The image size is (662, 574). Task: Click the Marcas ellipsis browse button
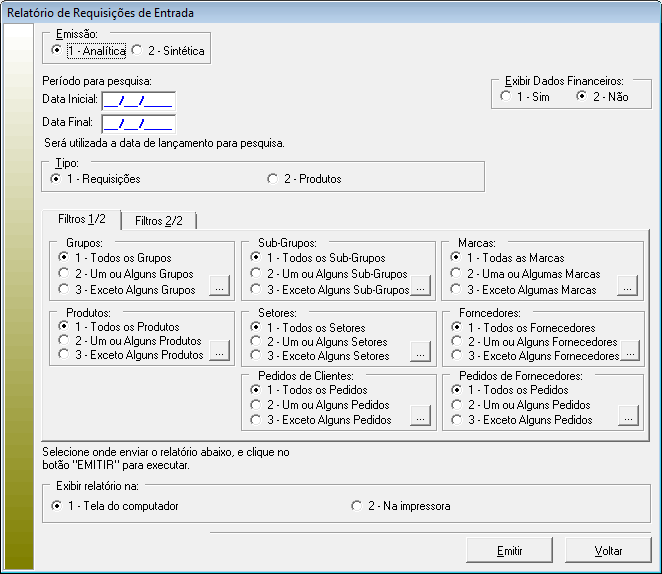click(627, 288)
